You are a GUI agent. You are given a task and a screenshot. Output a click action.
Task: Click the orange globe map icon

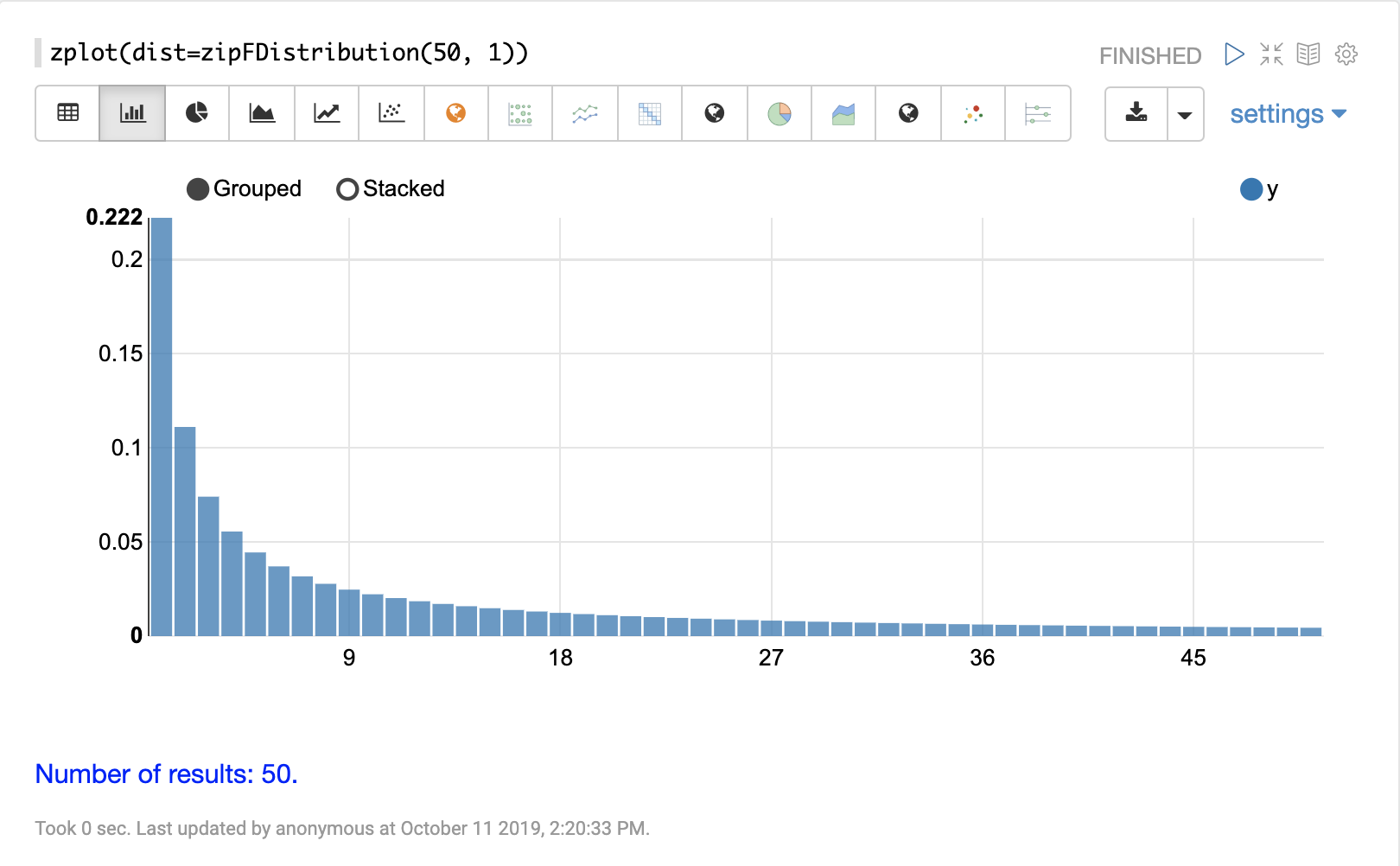[456, 113]
